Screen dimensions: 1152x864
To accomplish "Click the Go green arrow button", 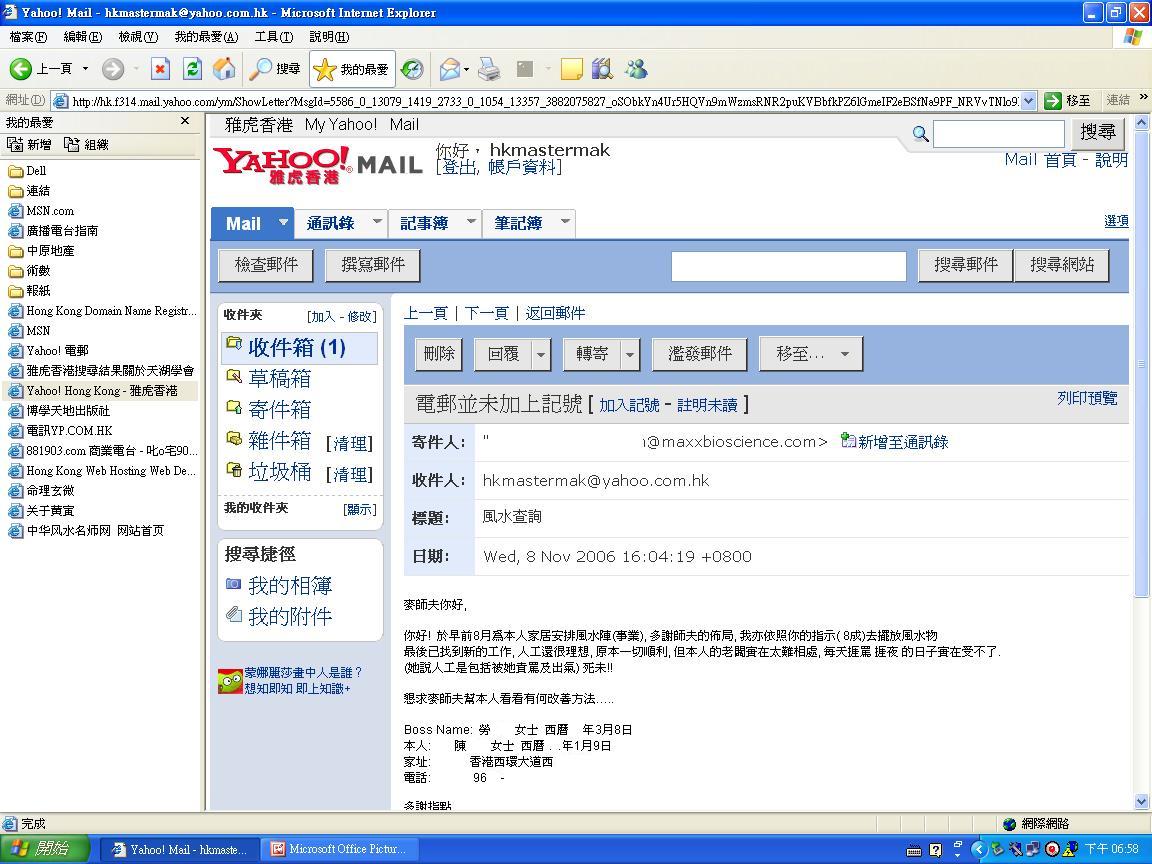I will 1053,101.
